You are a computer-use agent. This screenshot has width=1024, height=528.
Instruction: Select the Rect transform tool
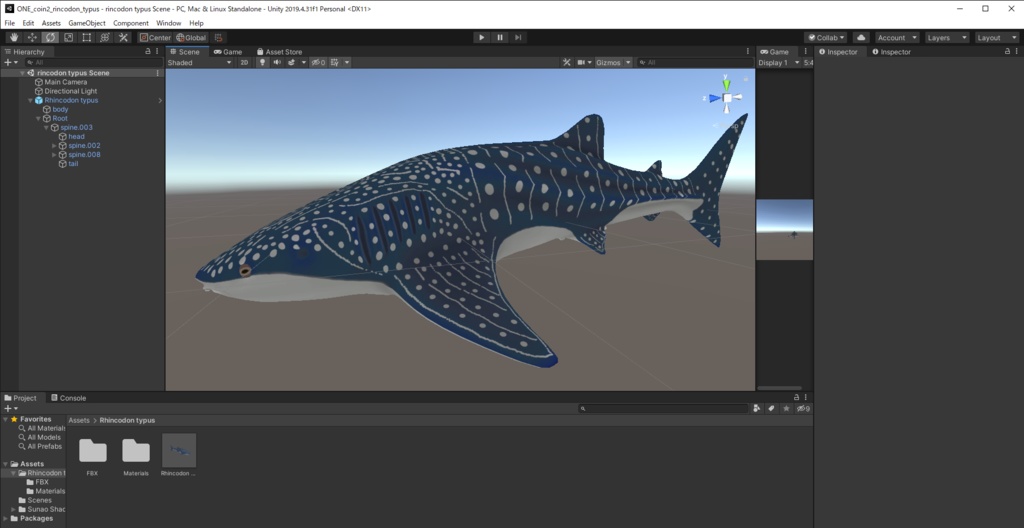tap(87, 37)
